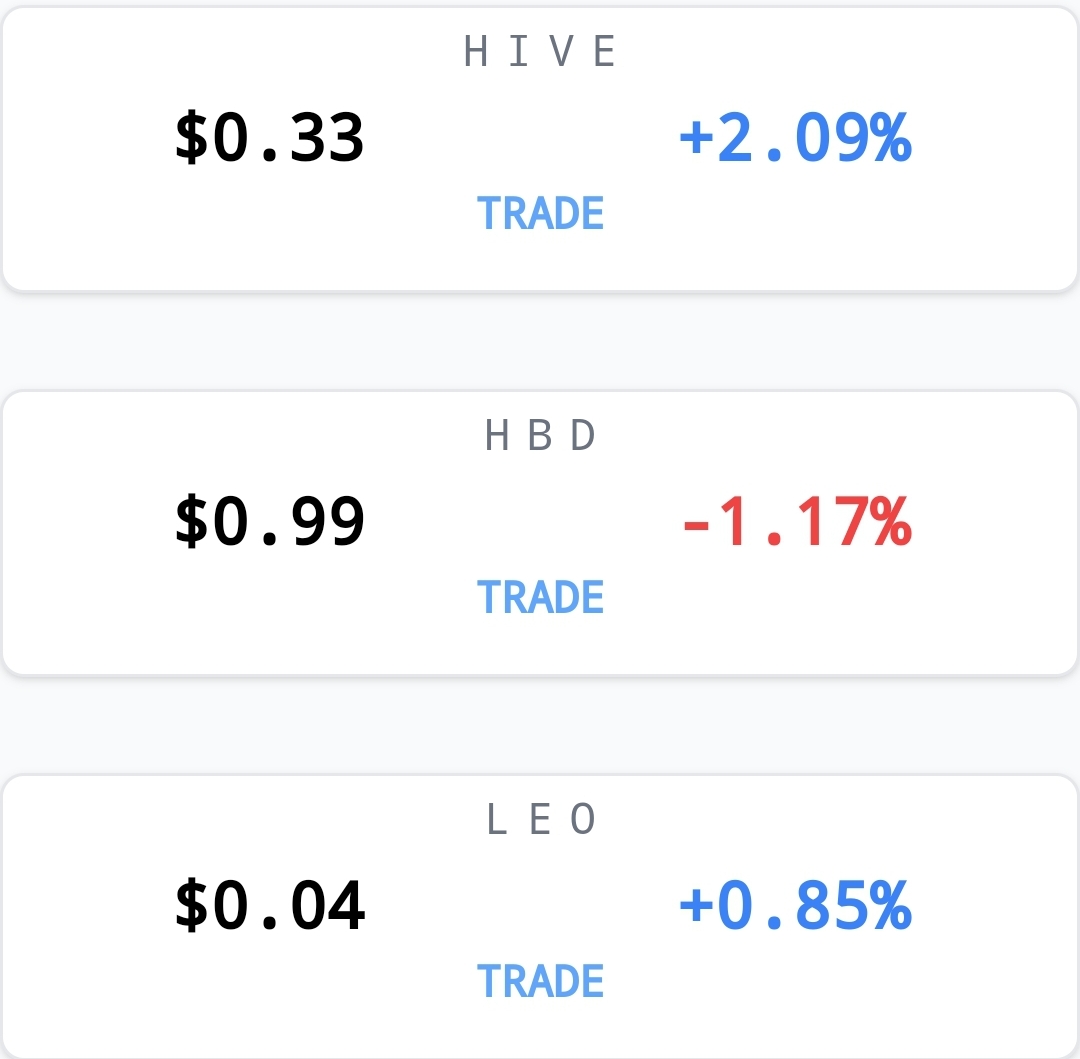Open the TRADE link under HBD

click(540, 596)
